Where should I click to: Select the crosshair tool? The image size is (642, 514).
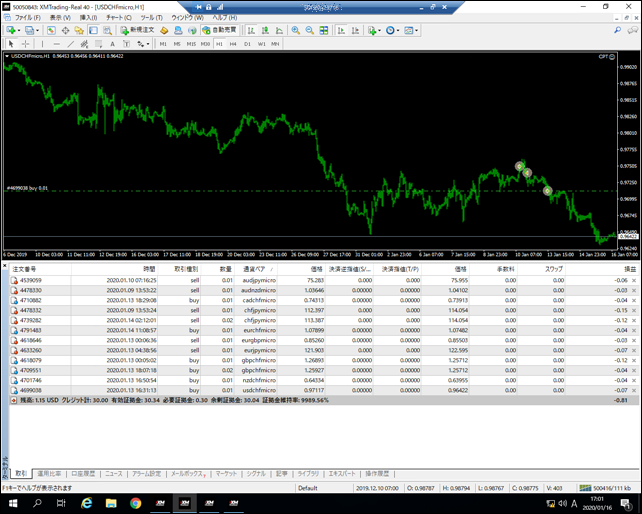(x=25, y=44)
